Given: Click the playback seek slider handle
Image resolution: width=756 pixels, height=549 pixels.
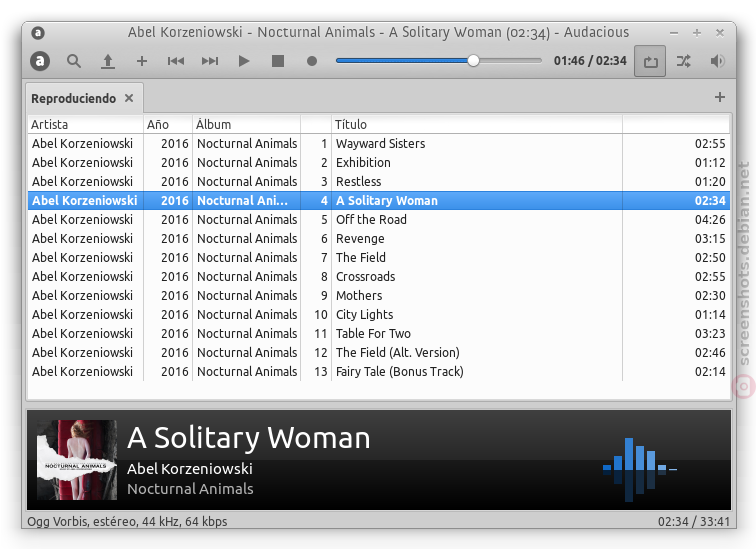Looking at the screenshot, I should click(x=473, y=61).
